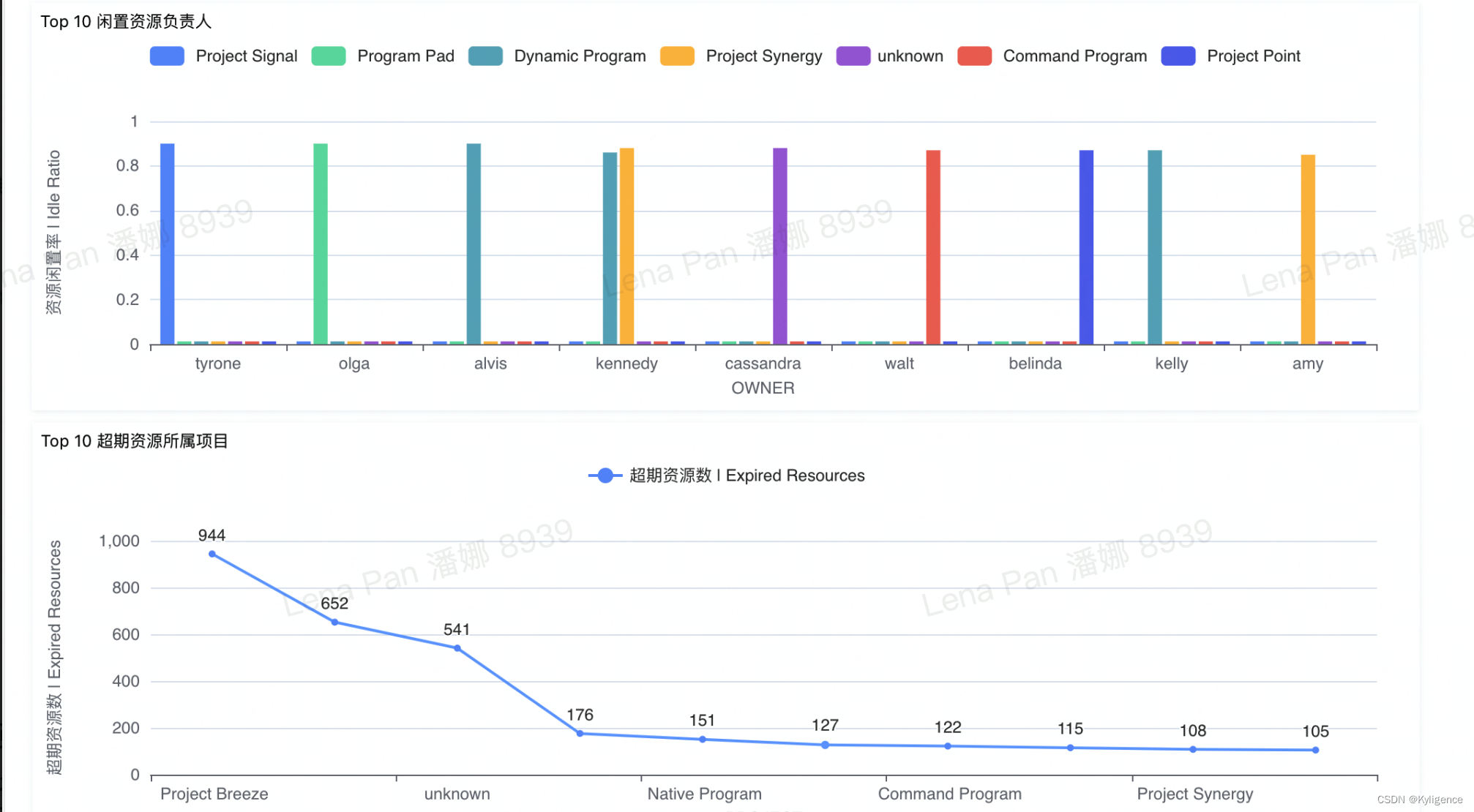Toggle Program Pad green legend swatch
Screen dimensions: 1474x812
click(328, 56)
